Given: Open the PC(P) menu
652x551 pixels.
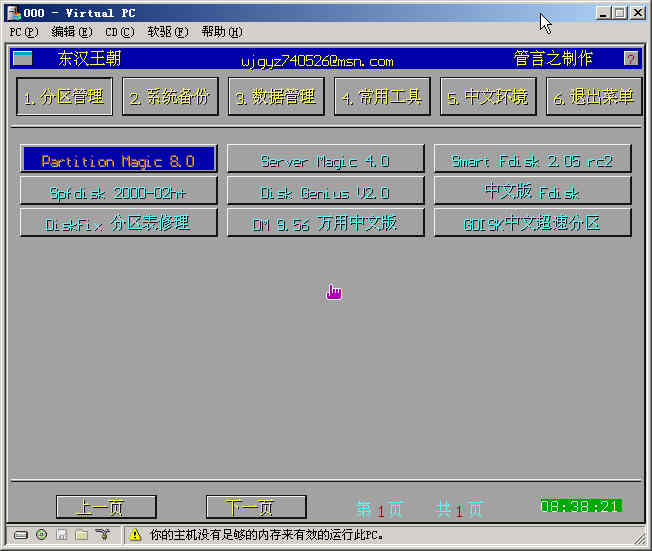Looking at the screenshot, I should [24, 32].
